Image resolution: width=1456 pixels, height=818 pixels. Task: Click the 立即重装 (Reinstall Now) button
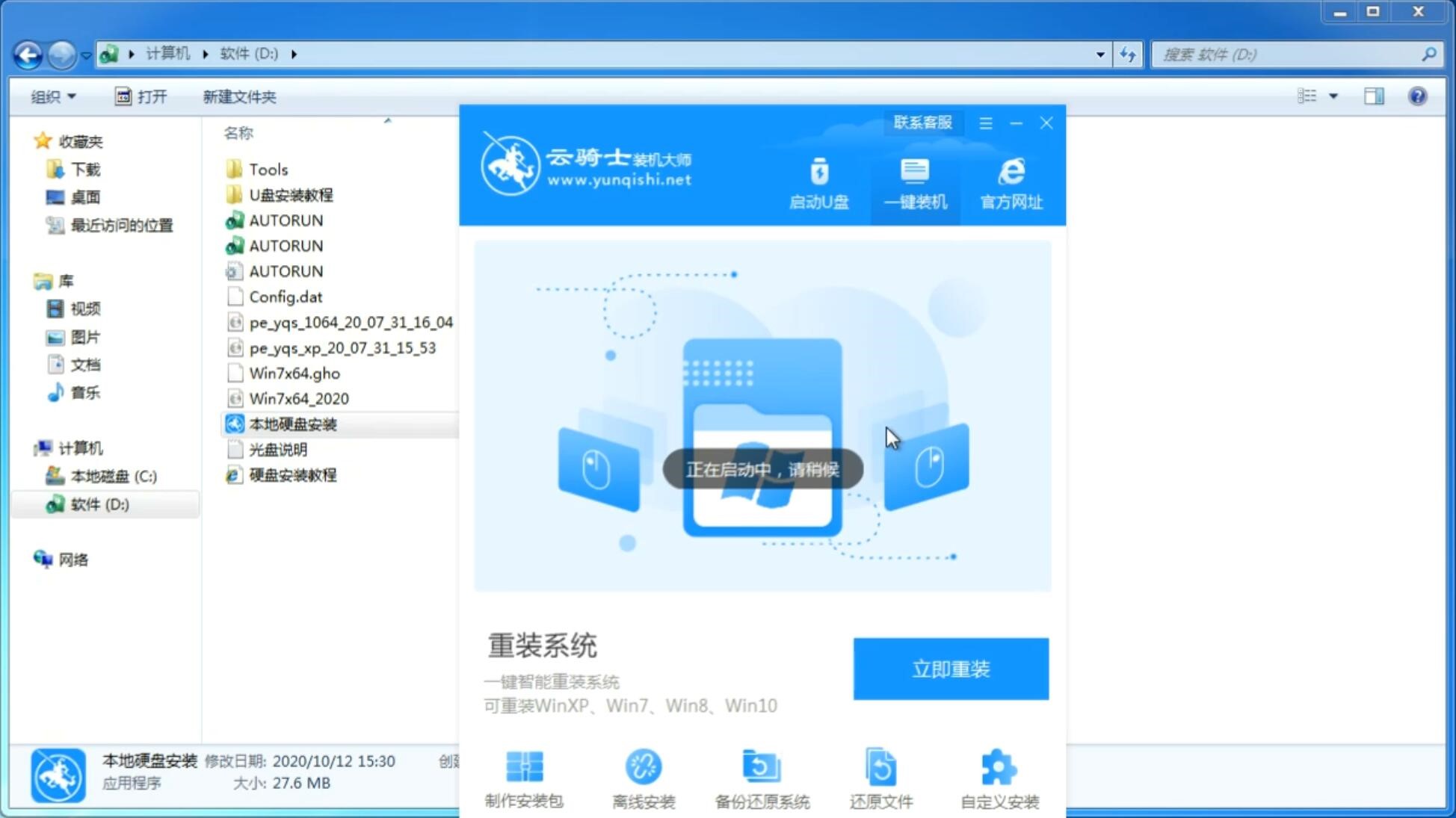pos(951,669)
